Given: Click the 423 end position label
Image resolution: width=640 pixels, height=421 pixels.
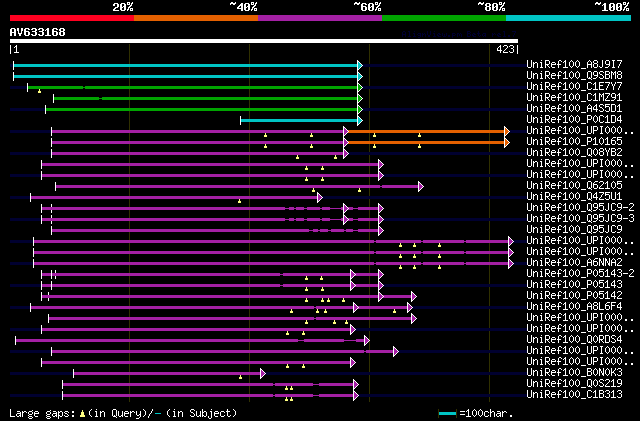Looking at the screenshot, I should pyautogui.click(x=505, y=49).
